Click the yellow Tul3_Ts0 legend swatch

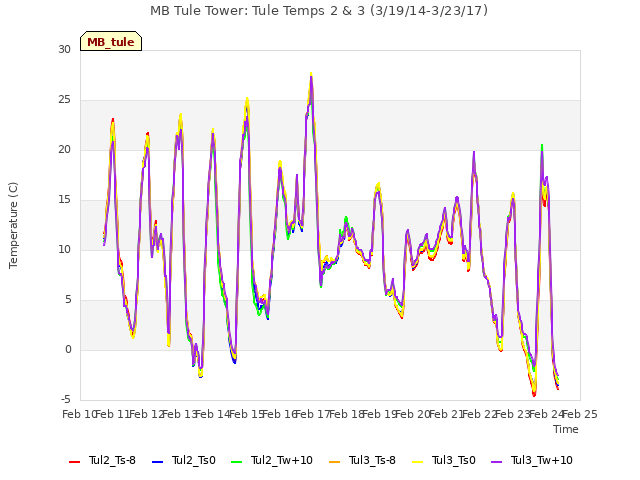[417, 462]
